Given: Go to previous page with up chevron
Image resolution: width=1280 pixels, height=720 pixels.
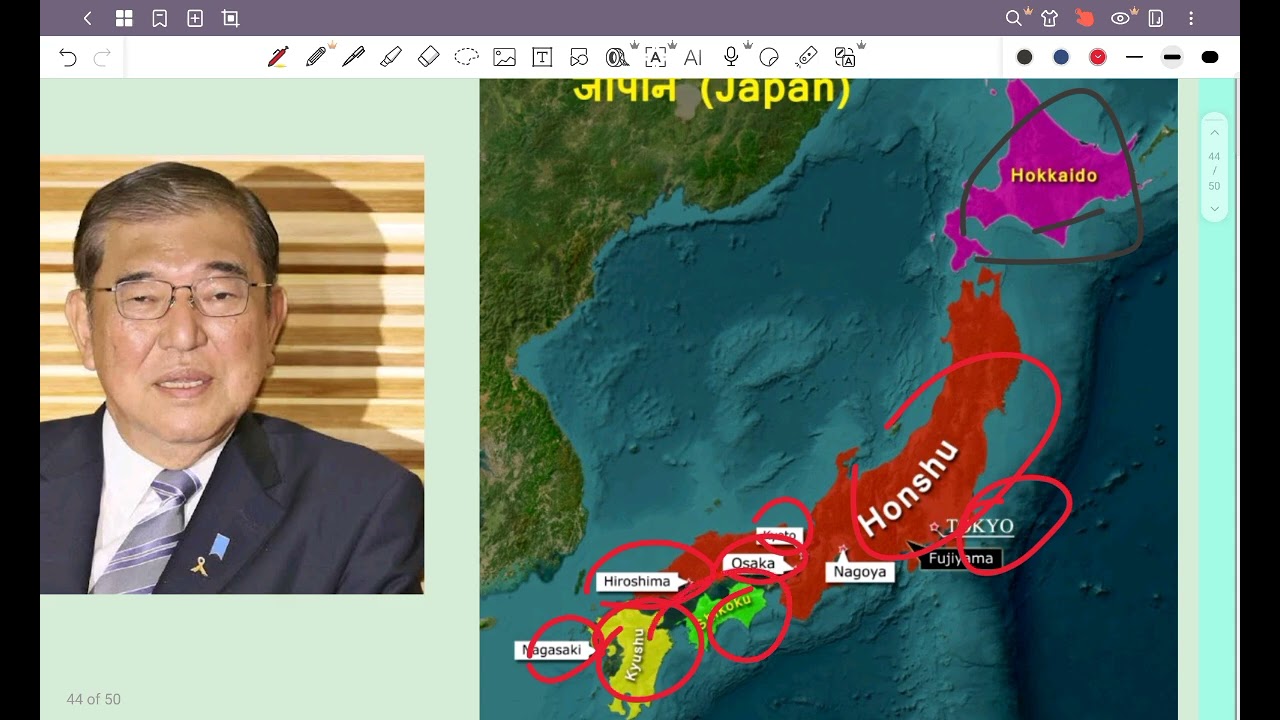Looking at the screenshot, I should (x=1214, y=132).
